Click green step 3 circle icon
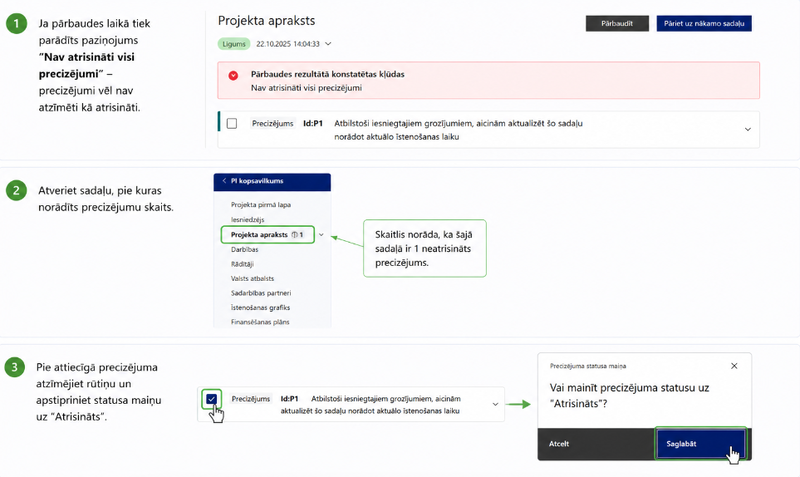Viewport: 800px width, 477px height. 14,367
